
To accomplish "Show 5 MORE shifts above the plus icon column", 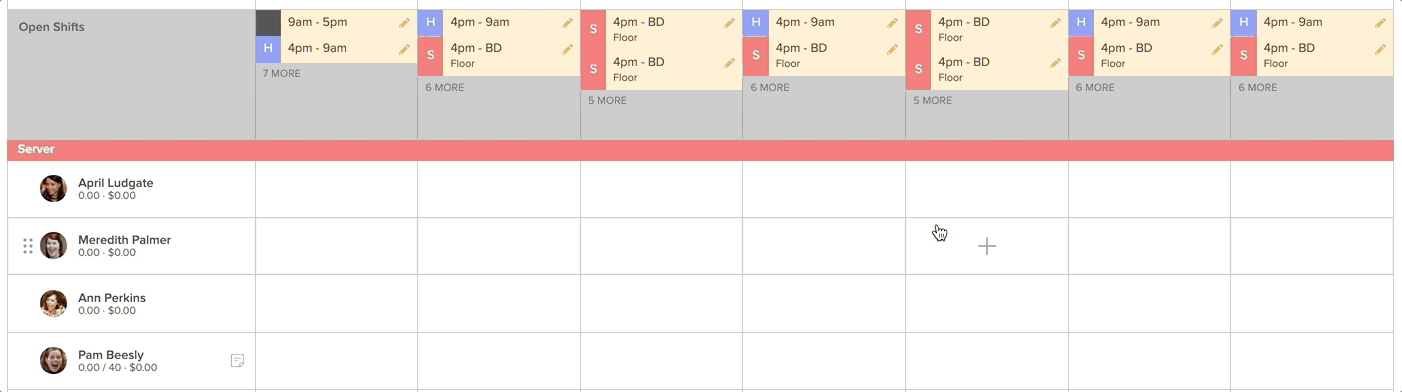I will [932, 101].
